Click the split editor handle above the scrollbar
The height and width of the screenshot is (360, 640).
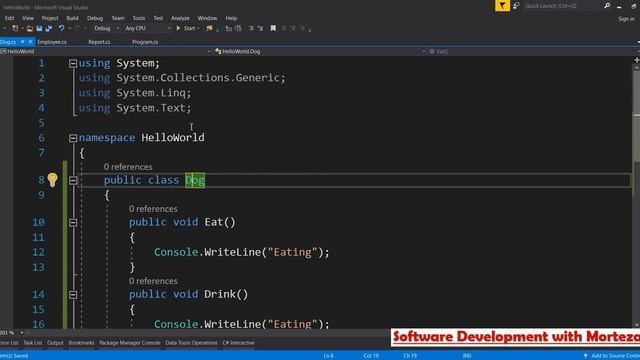637,60
